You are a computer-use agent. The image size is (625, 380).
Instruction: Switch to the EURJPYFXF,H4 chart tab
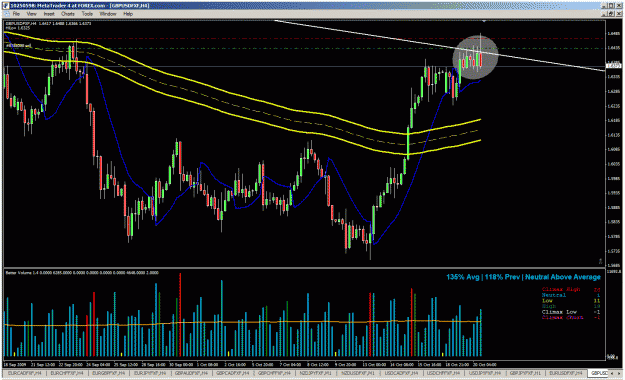(150, 373)
